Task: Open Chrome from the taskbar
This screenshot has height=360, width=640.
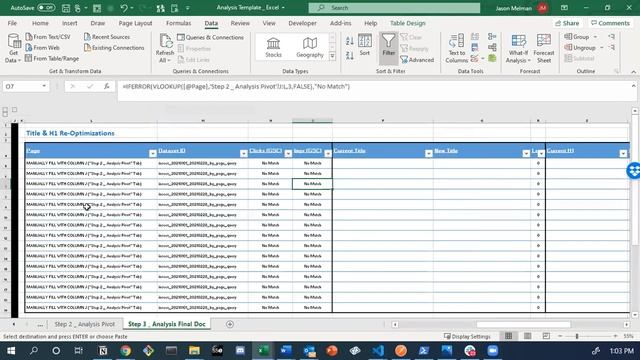Action: coord(126,351)
